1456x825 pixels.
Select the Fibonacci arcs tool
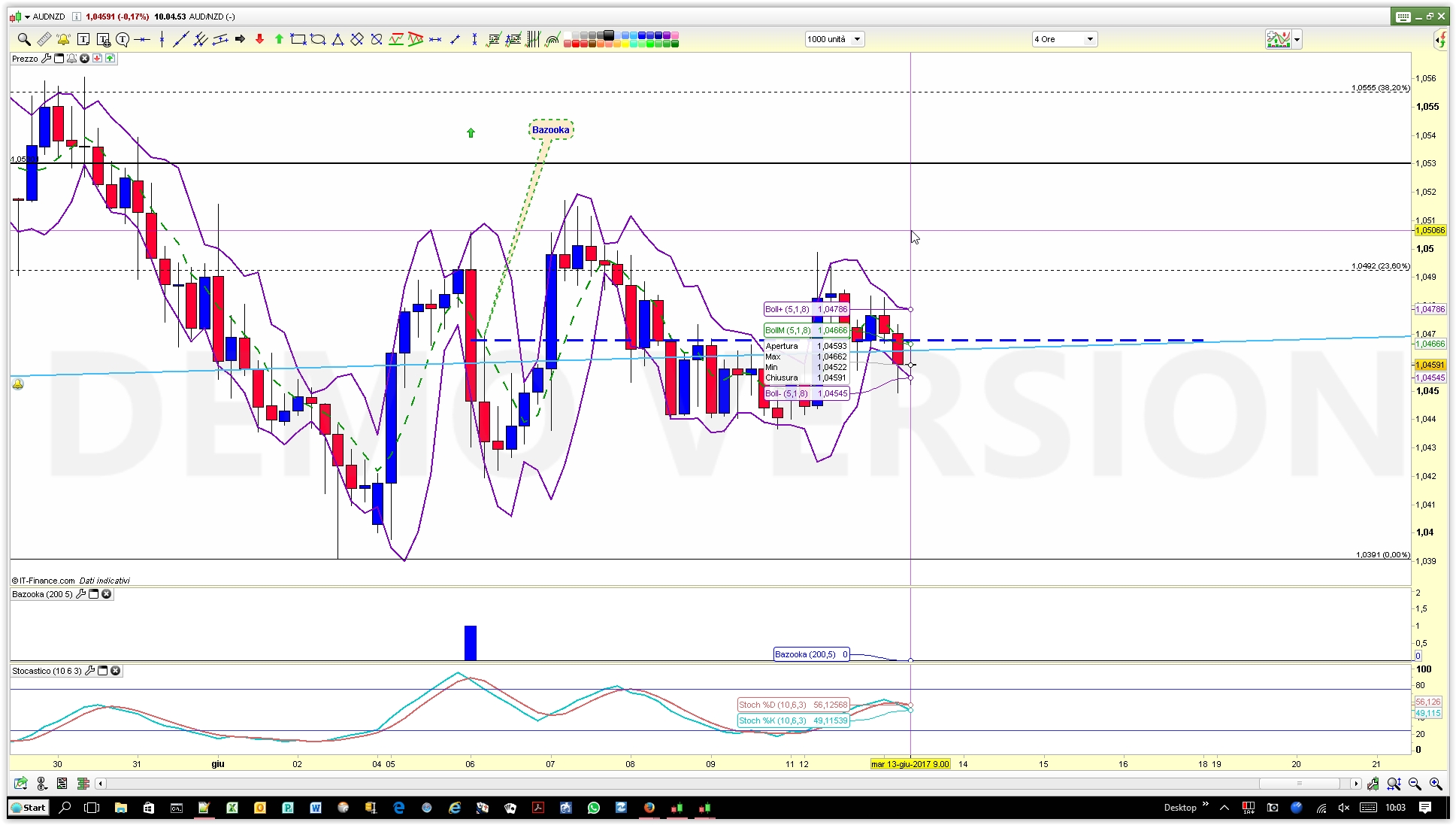pos(552,39)
